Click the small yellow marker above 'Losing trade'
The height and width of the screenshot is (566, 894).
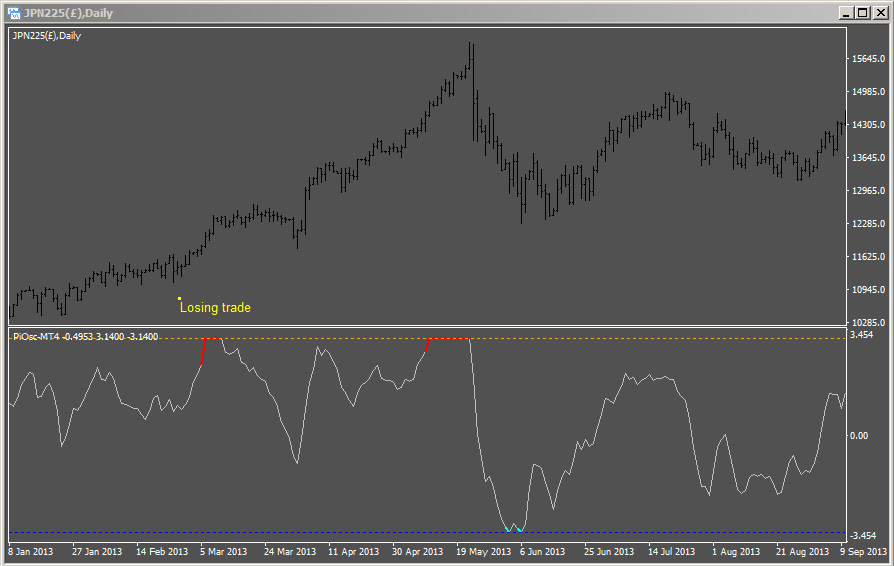[x=179, y=298]
